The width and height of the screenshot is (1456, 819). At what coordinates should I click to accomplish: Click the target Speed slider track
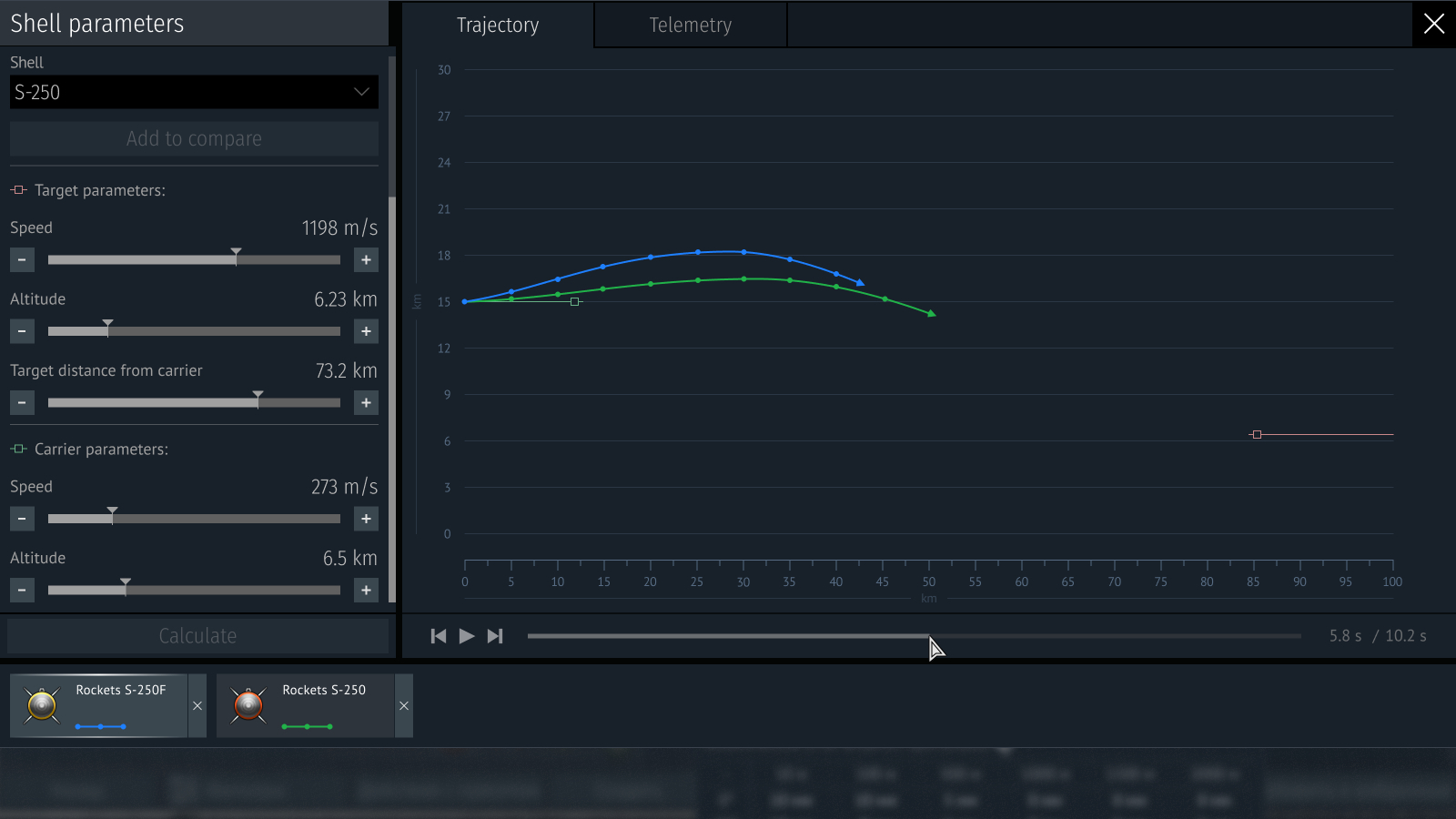(194, 260)
